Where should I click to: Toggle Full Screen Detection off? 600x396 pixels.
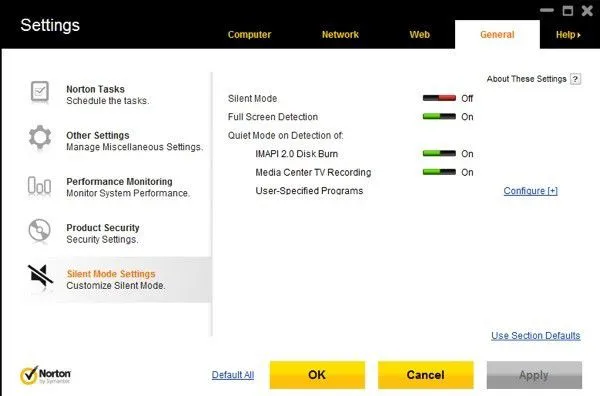tap(439, 117)
